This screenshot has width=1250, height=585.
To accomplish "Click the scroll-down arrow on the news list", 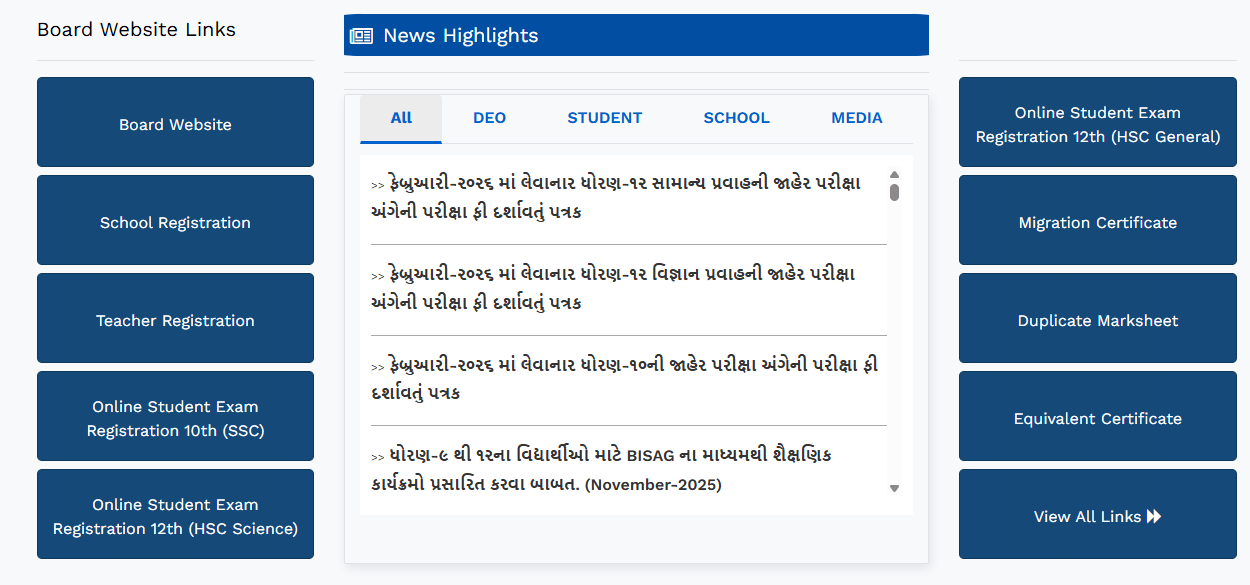I will tap(894, 489).
